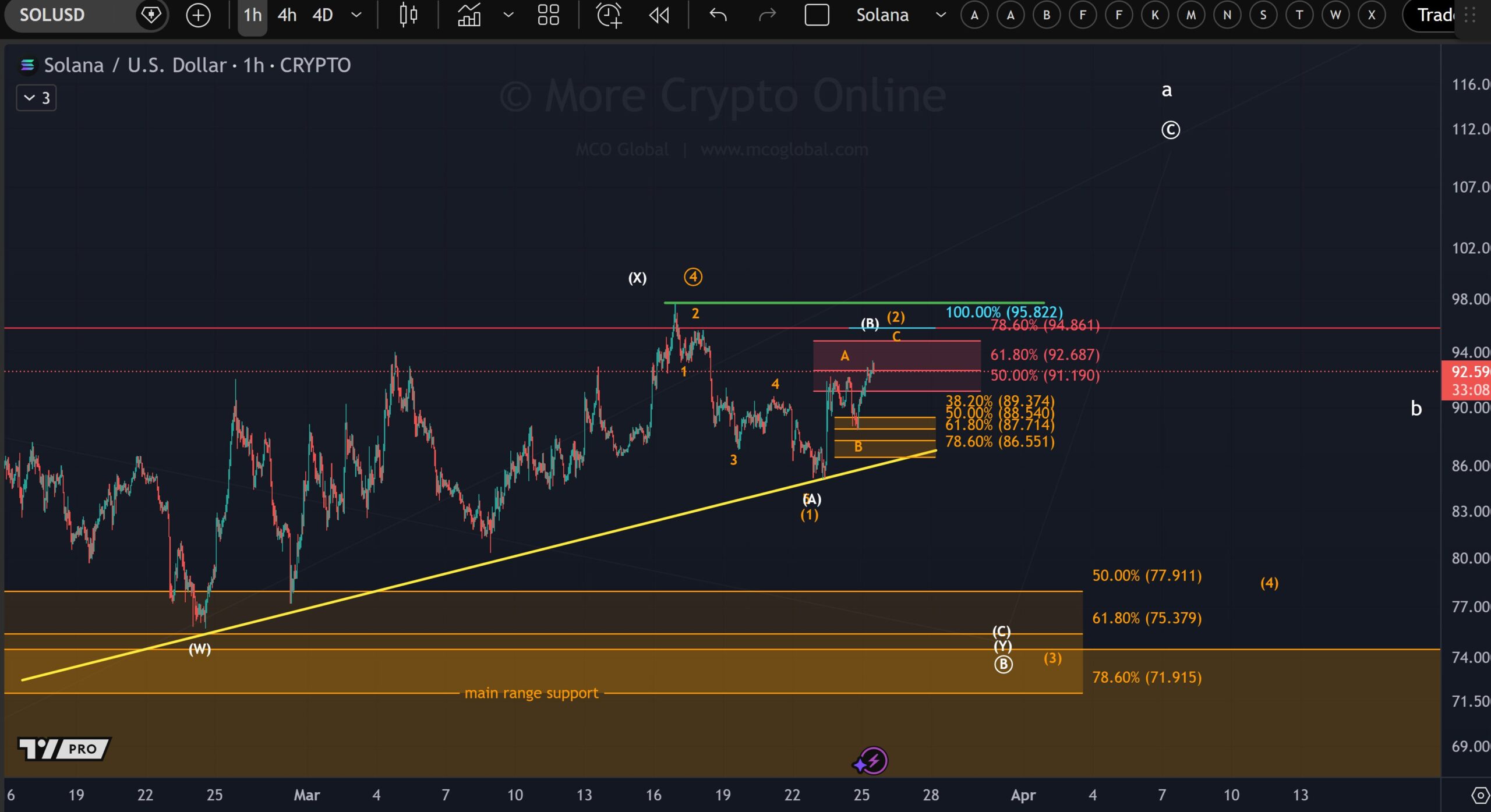The height and width of the screenshot is (812, 1491).
Task: Click the add symbol plus icon
Action: click(198, 15)
